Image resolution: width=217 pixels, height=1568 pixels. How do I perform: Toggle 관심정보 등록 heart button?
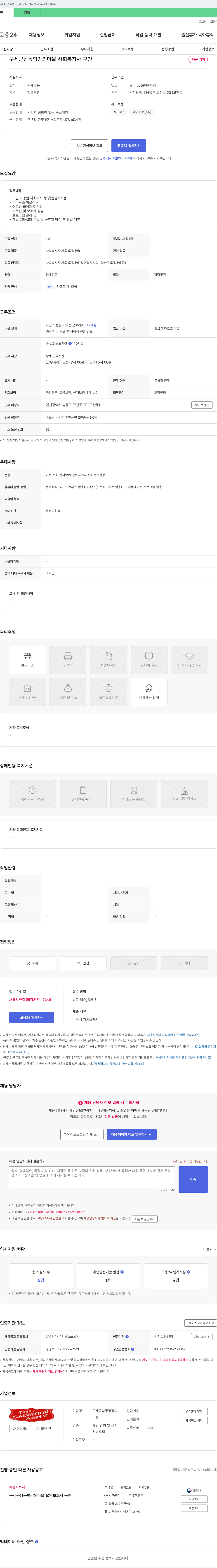(x=89, y=145)
